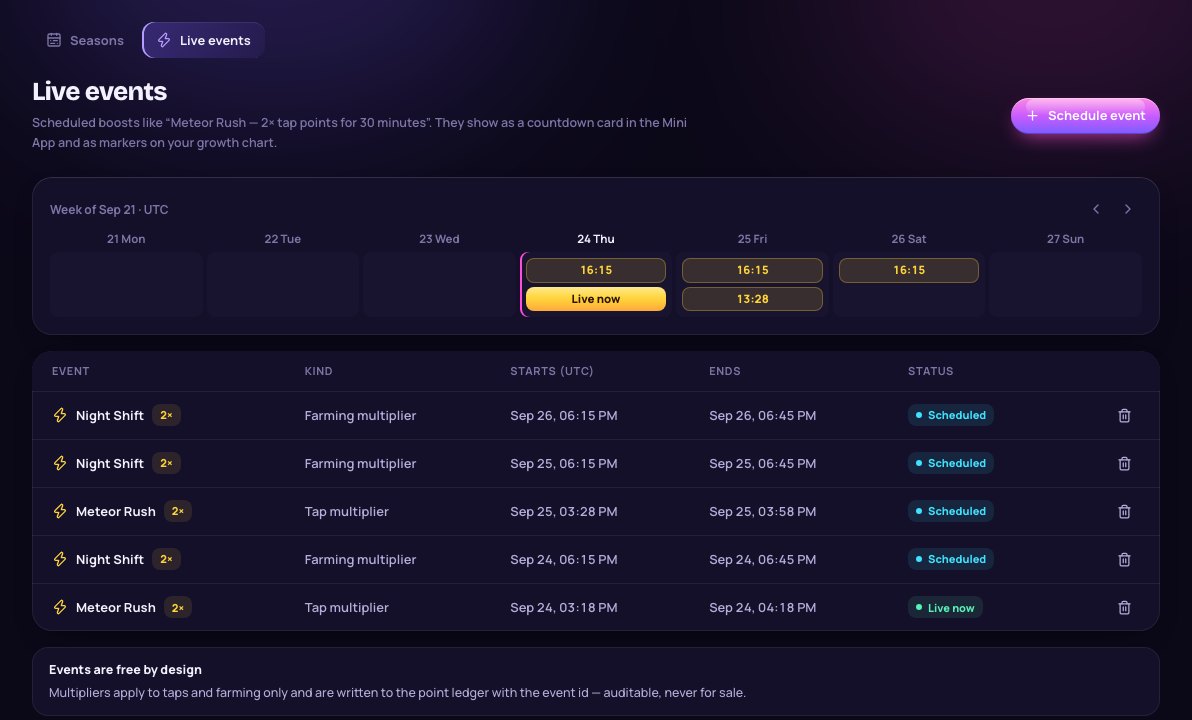Viewport: 1192px width, 720px height.
Task: Click the bolt icon of Sep 25 Meteor Rush
Action: click(60, 511)
